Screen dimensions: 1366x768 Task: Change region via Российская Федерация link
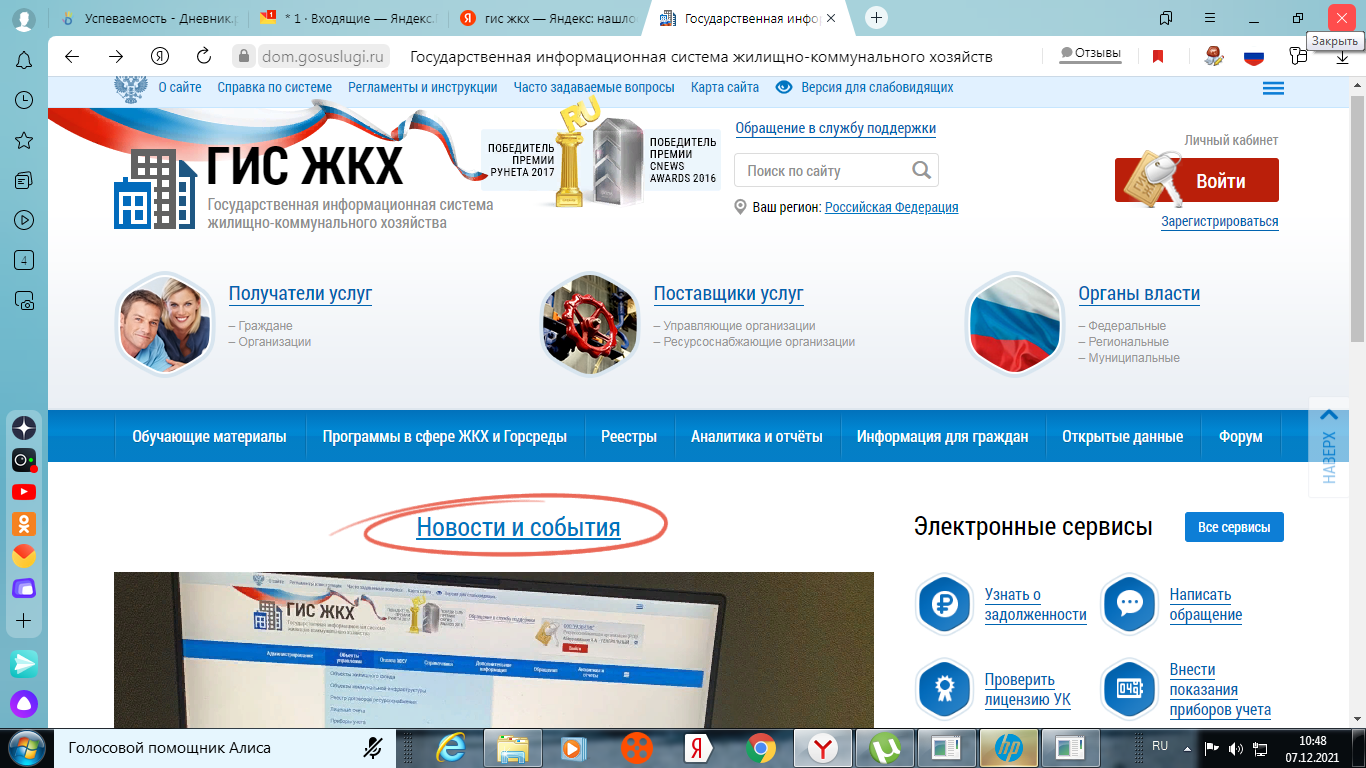(891, 207)
